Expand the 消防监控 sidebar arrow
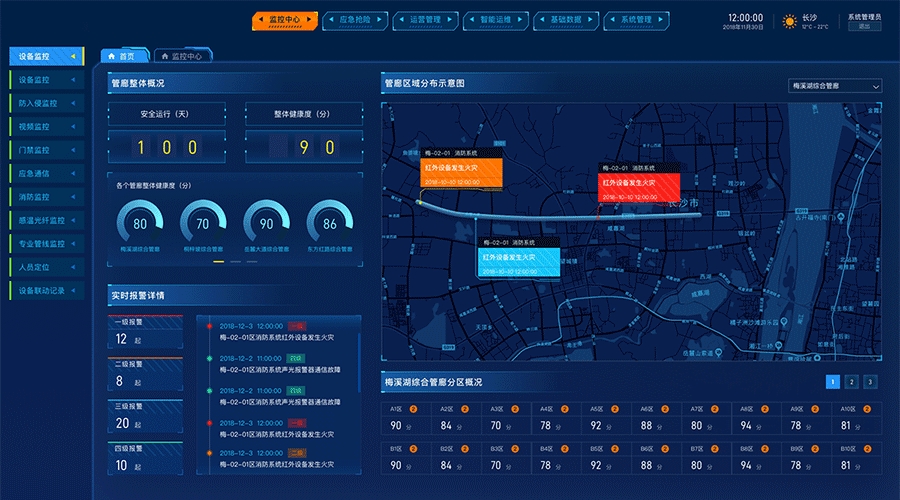Viewport: 900px width, 500px height. point(73,197)
